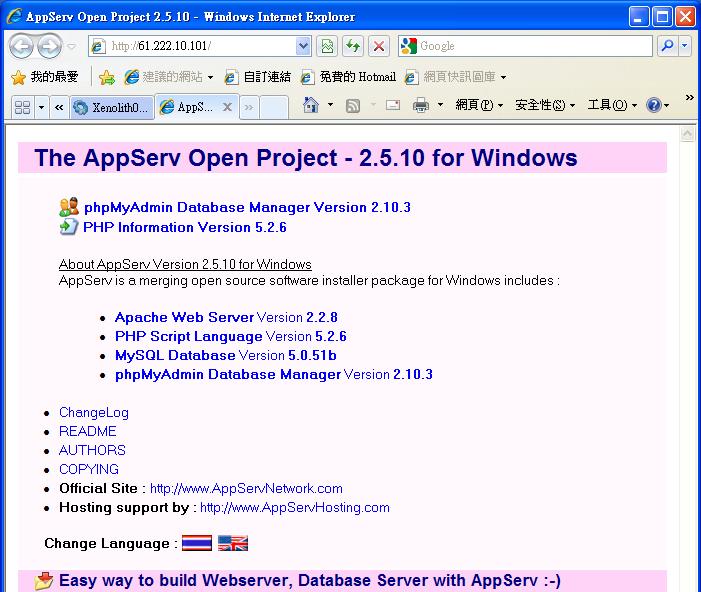Expand the tab list dropdown arrow
701x592 pixels.
coord(41,107)
